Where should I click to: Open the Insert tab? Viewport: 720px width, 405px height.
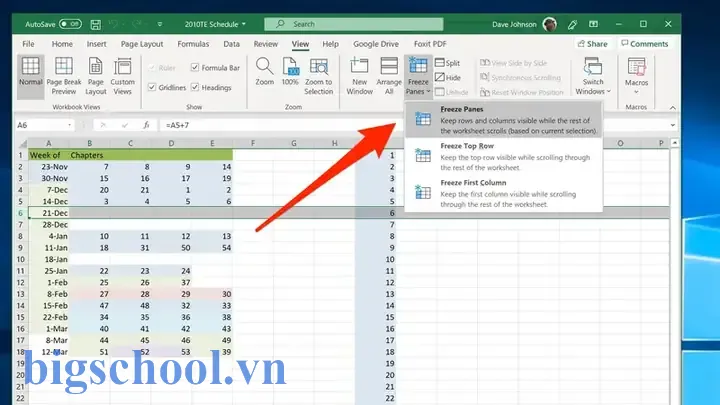point(96,44)
